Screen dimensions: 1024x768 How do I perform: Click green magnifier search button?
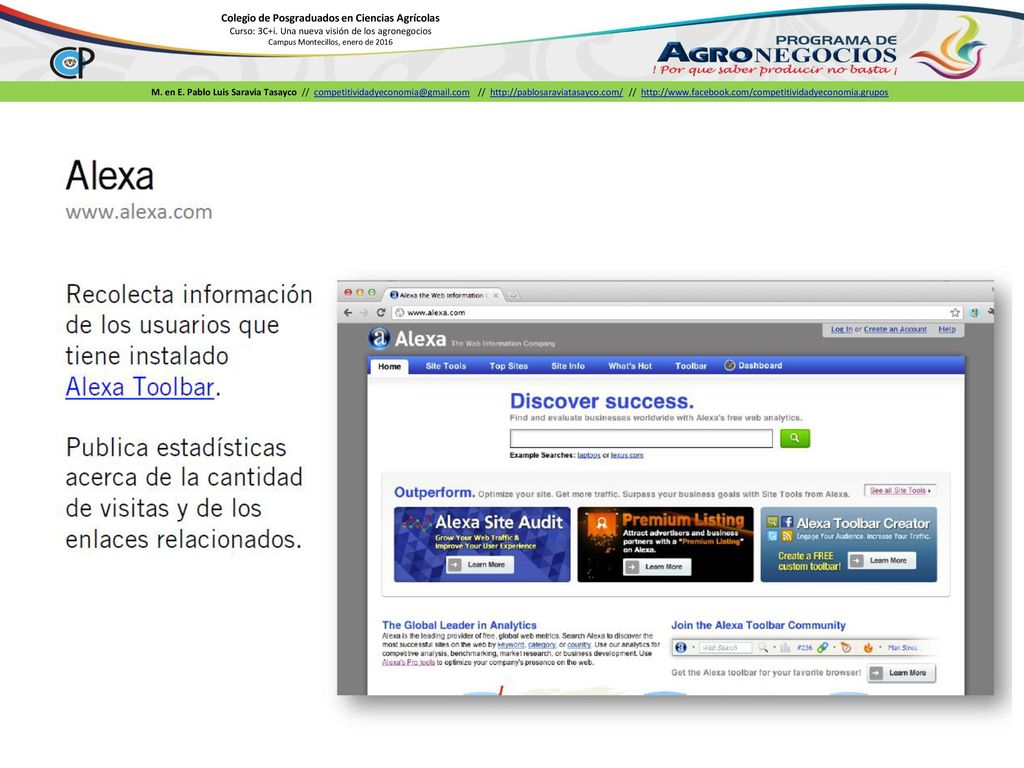[795, 438]
